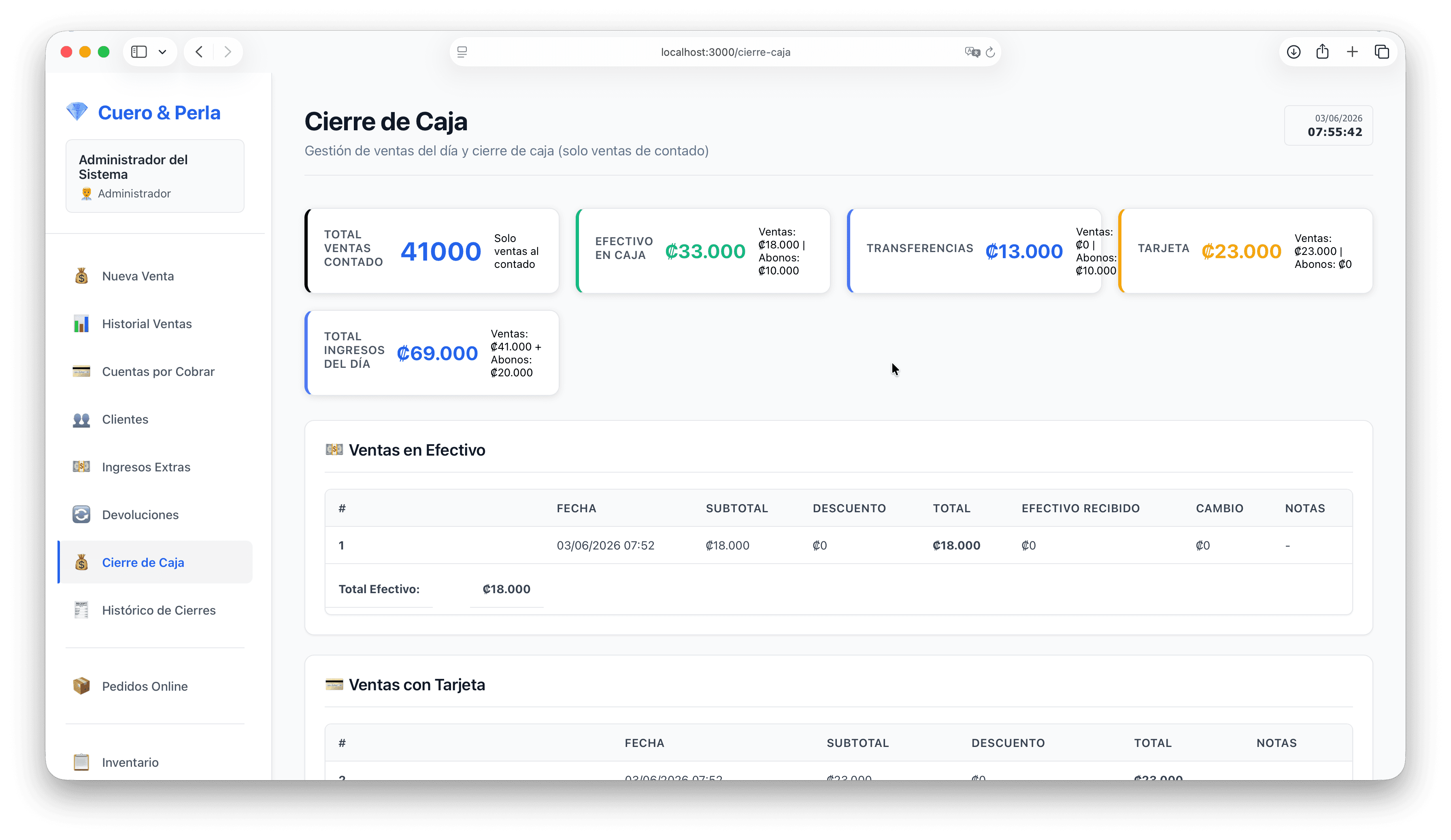Viewport: 1451px width, 840px height.
Task: Click the Administrador del Sistema user card
Action: pyautogui.click(x=155, y=176)
